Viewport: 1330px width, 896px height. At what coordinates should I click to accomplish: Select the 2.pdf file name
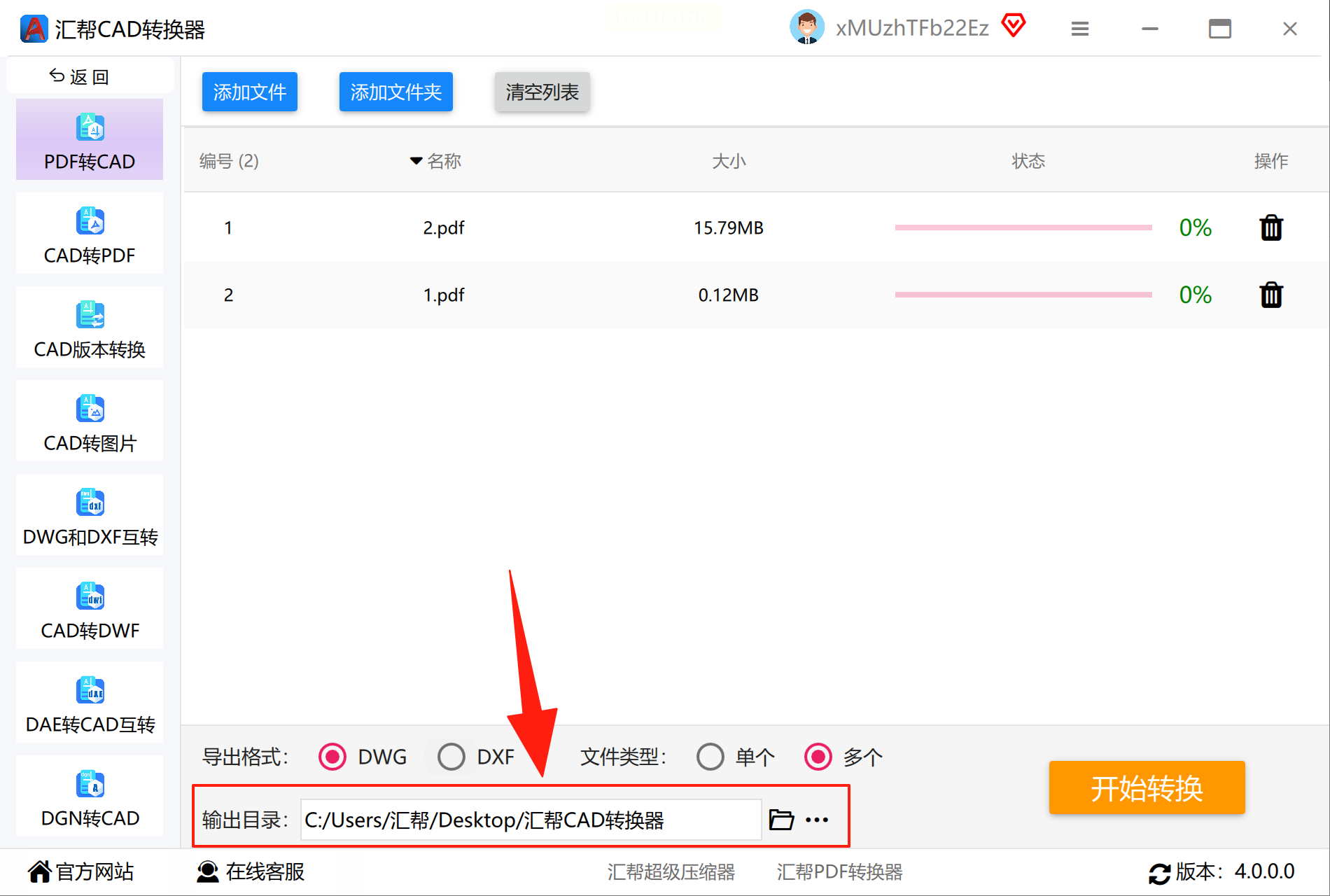(444, 228)
